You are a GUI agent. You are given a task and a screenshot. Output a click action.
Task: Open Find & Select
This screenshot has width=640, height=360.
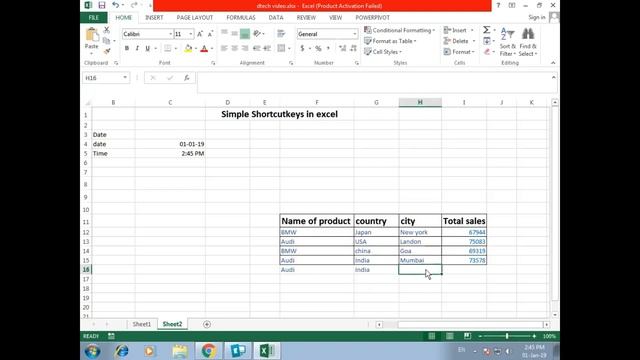528,42
